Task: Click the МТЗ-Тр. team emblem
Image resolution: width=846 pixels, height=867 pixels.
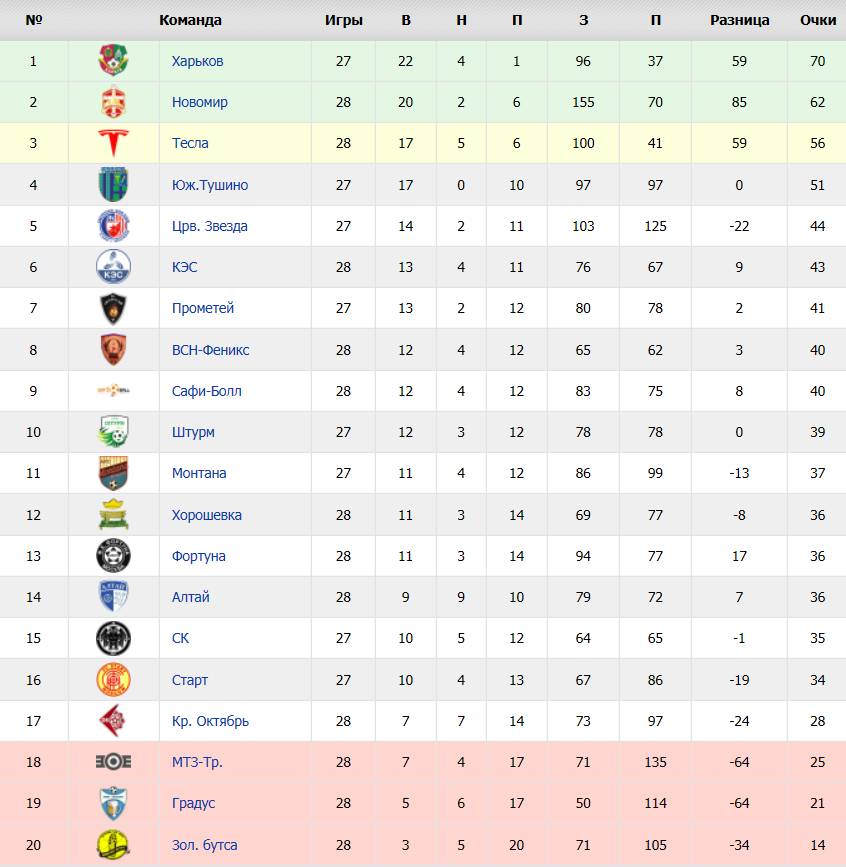Action: tap(113, 762)
